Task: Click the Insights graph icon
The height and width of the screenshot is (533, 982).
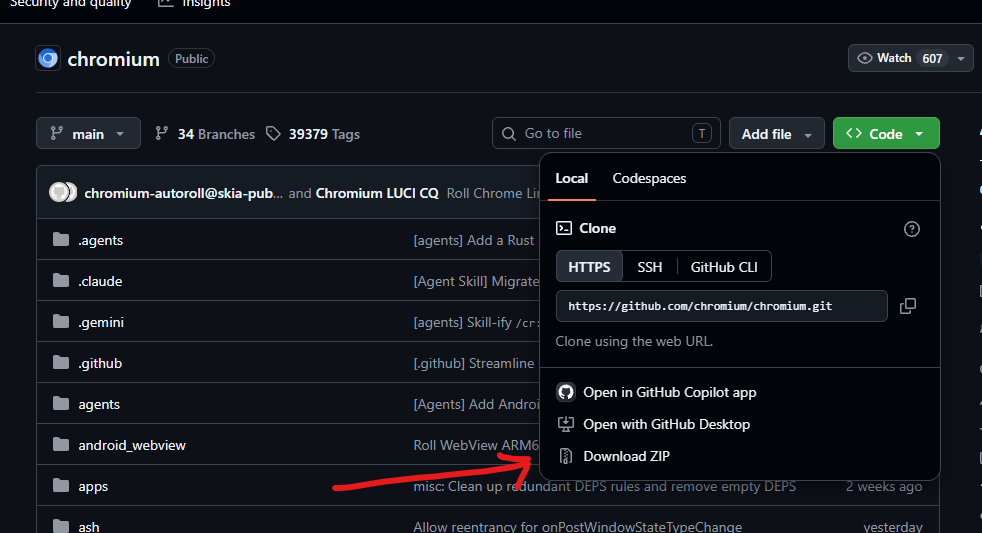Action: (165, 3)
